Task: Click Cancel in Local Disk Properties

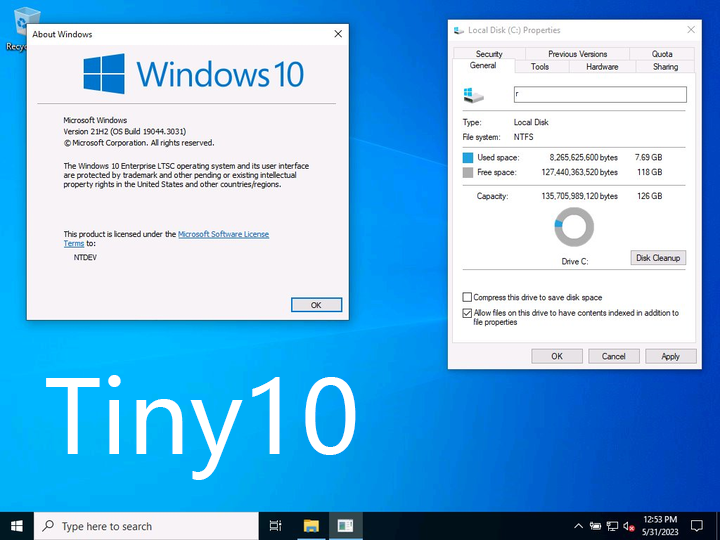Action: 613,356
